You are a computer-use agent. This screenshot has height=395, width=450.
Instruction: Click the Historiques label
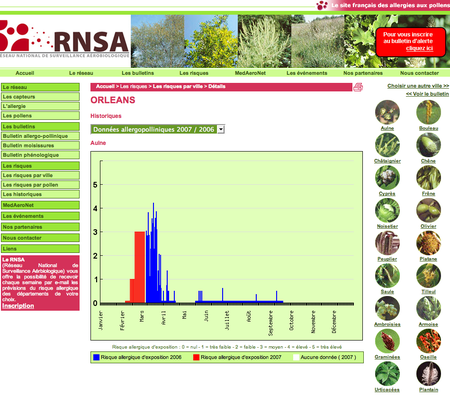coord(106,116)
